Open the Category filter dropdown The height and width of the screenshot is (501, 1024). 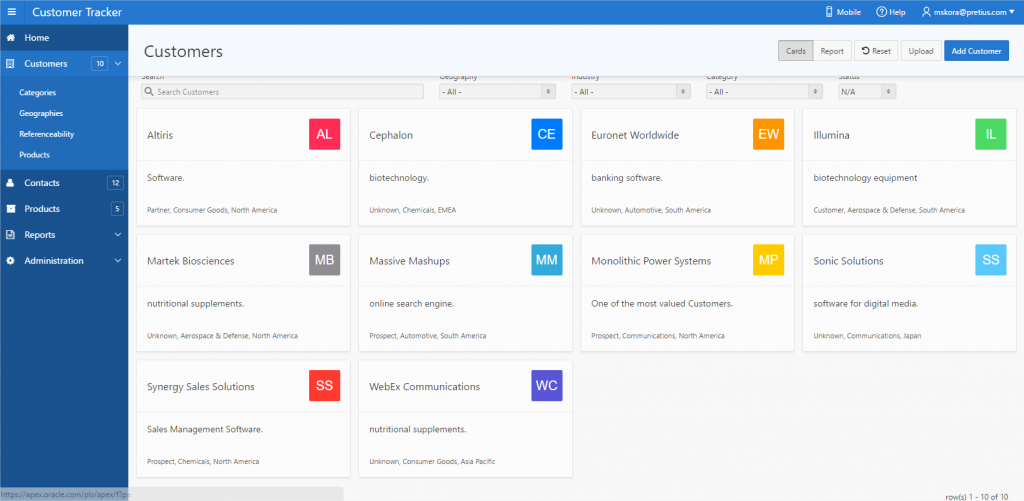[764, 92]
